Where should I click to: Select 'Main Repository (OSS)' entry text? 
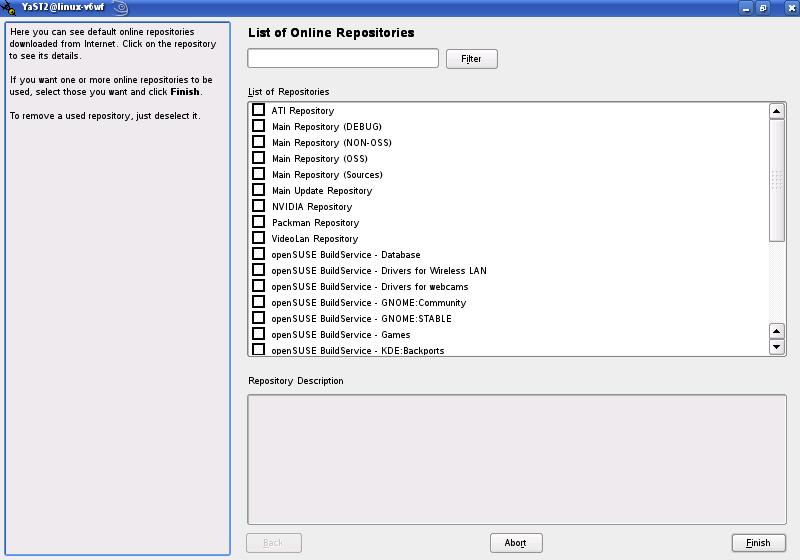point(319,159)
